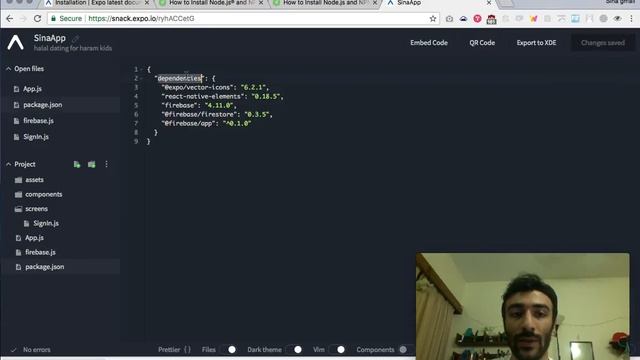The height and width of the screenshot is (360, 640).
Task: Click "@firebase/firestore" line in editor
Action: (217, 114)
